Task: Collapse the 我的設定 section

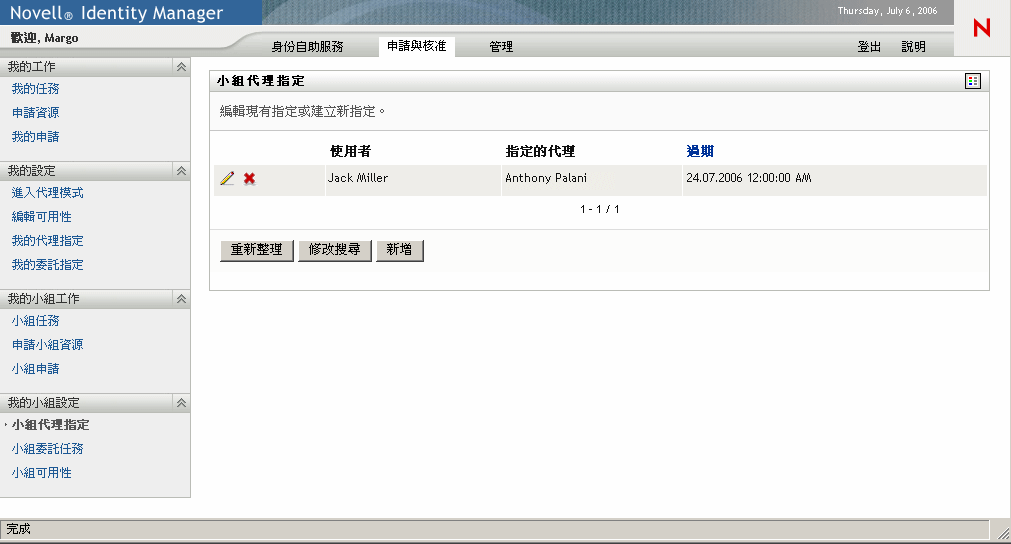Action: (181, 171)
